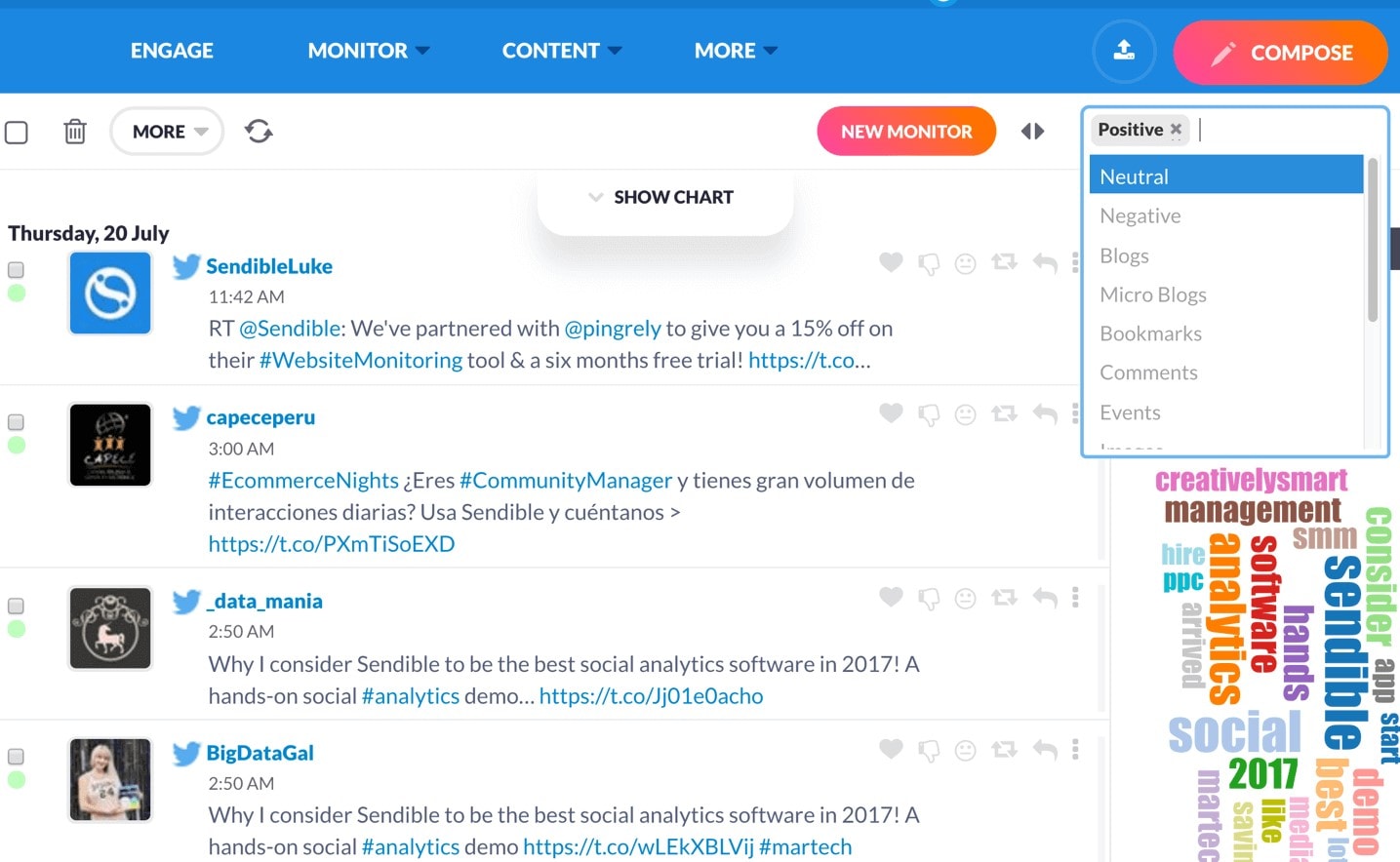Screen dimensions: 1400x862
Task: Retweet the BigDataGal post
Action: (1004, 749)
